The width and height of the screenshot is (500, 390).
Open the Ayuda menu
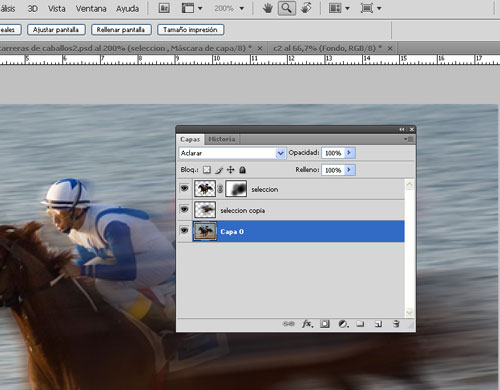coord(127,9)
